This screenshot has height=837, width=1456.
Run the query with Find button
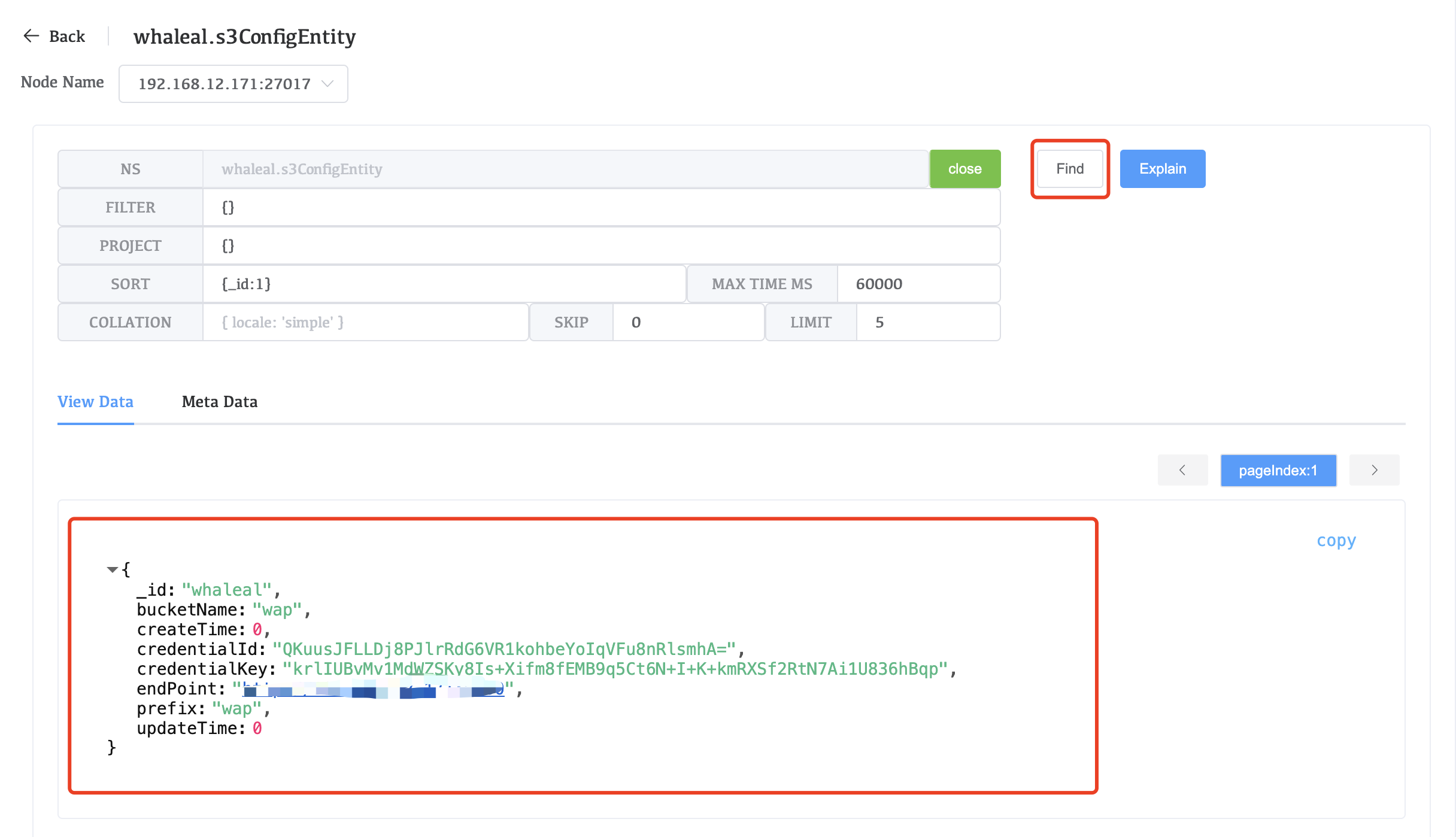coord(1070,169)
